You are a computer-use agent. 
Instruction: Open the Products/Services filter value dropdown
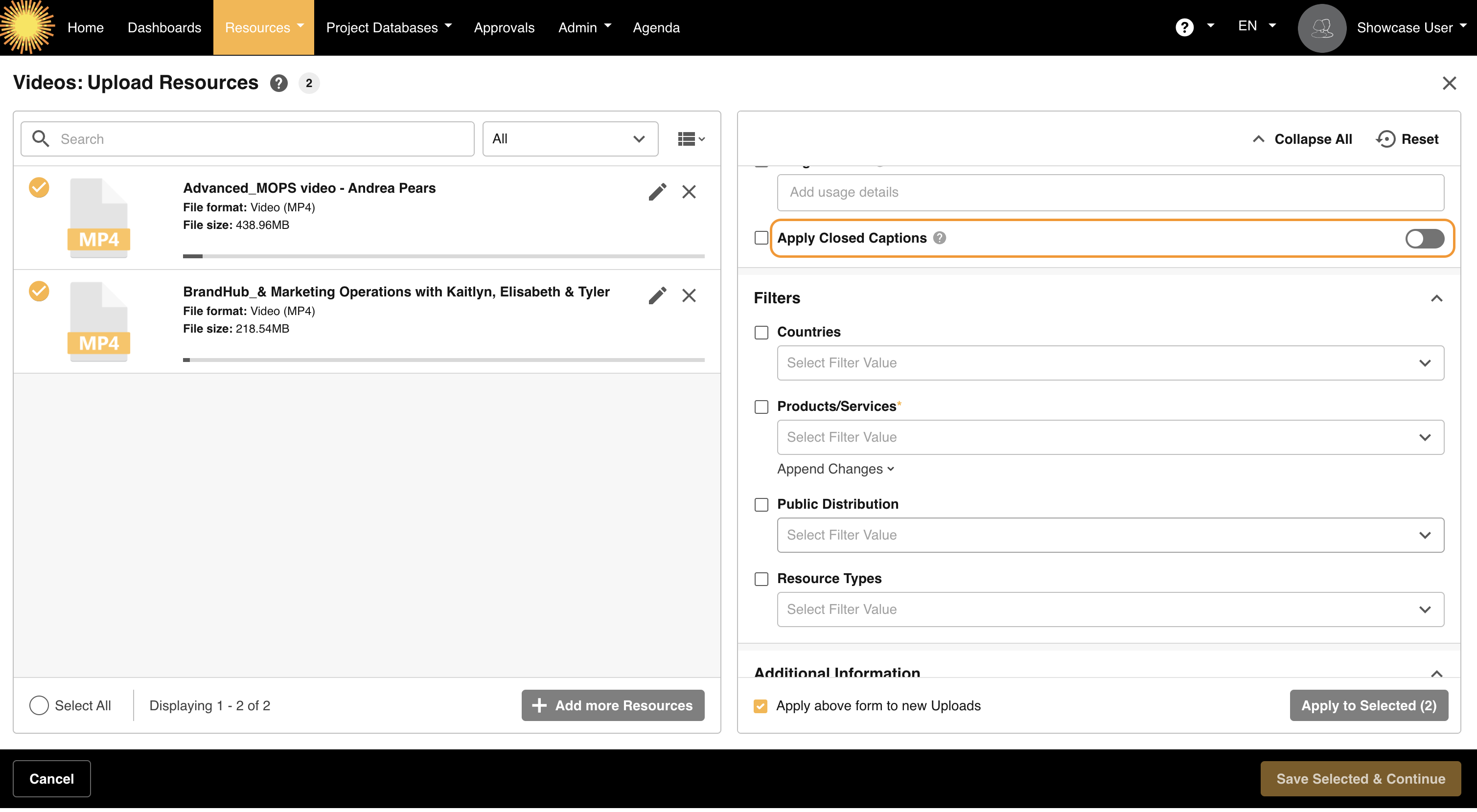(x=1110, y=437)
